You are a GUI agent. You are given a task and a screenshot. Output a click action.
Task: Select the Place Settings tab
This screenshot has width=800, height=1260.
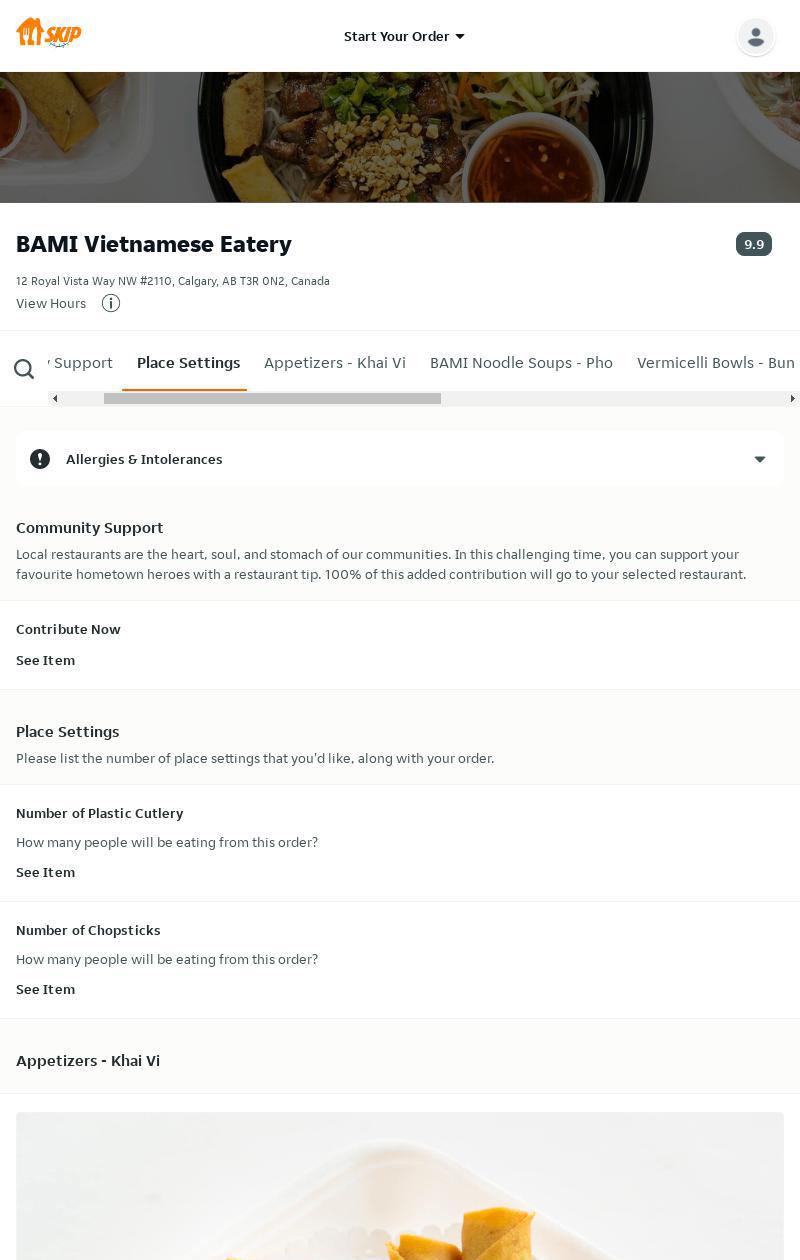click(188, 363)
